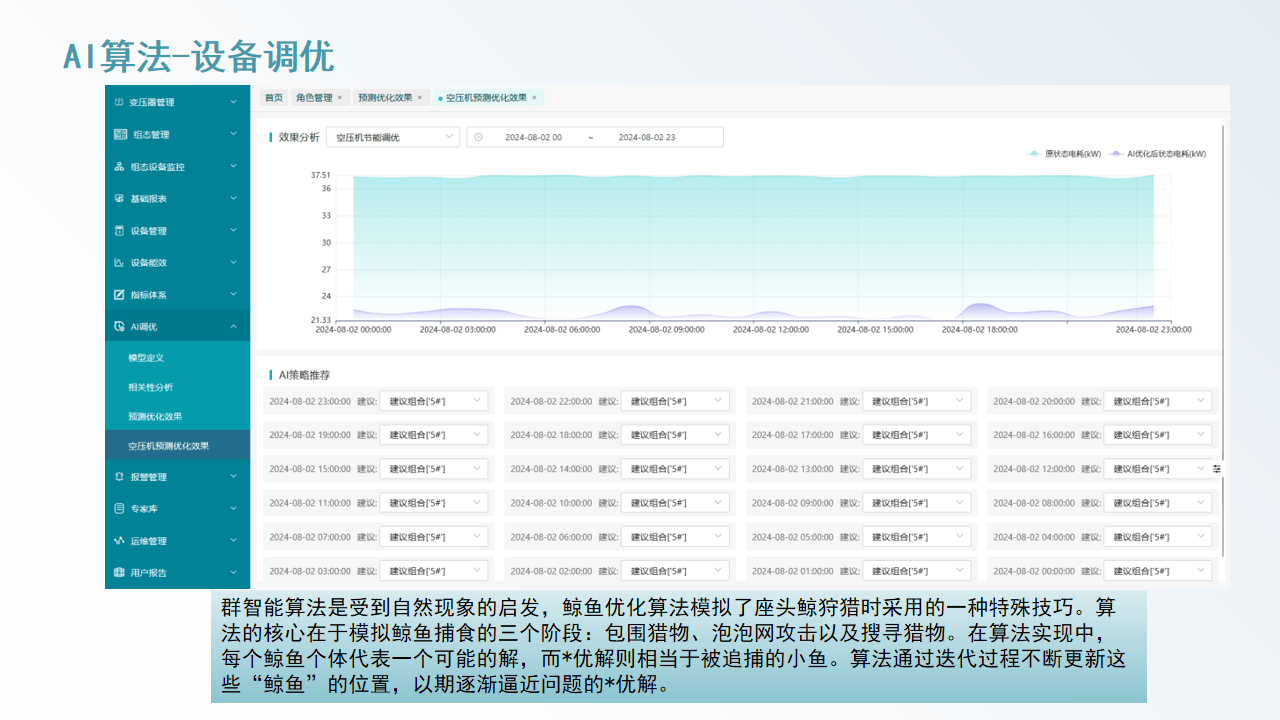Open the 指标体系 menu
Screen dimensions: 1280x720
[177, 294]
